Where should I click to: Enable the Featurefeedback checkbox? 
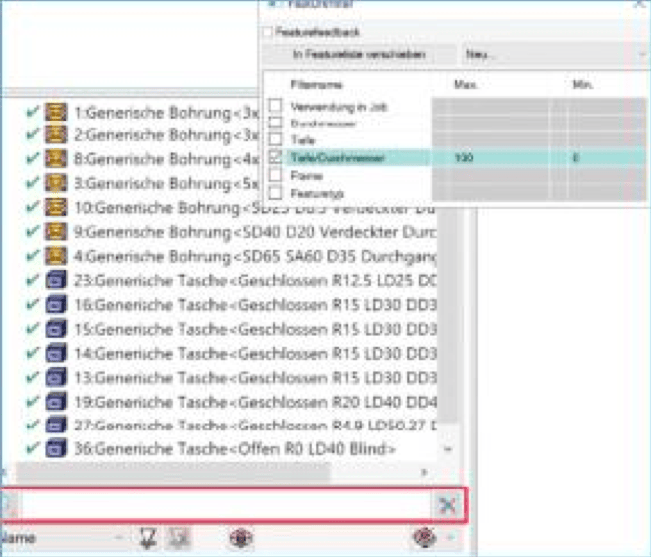click(268, 32)
